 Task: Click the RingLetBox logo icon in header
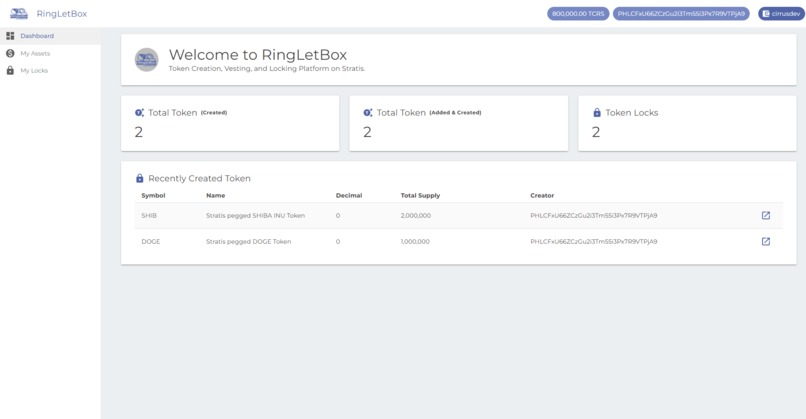[19, 14]
